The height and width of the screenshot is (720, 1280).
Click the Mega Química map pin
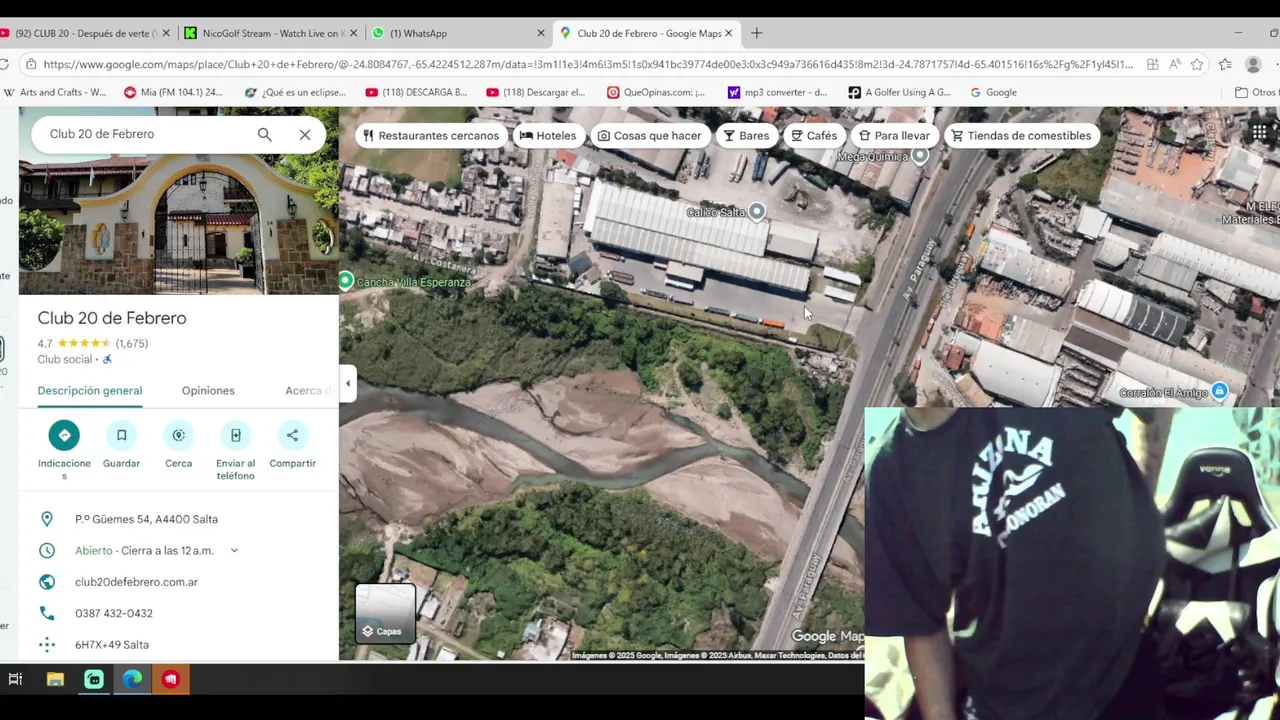pyautogui.click(x=920, y=156)
